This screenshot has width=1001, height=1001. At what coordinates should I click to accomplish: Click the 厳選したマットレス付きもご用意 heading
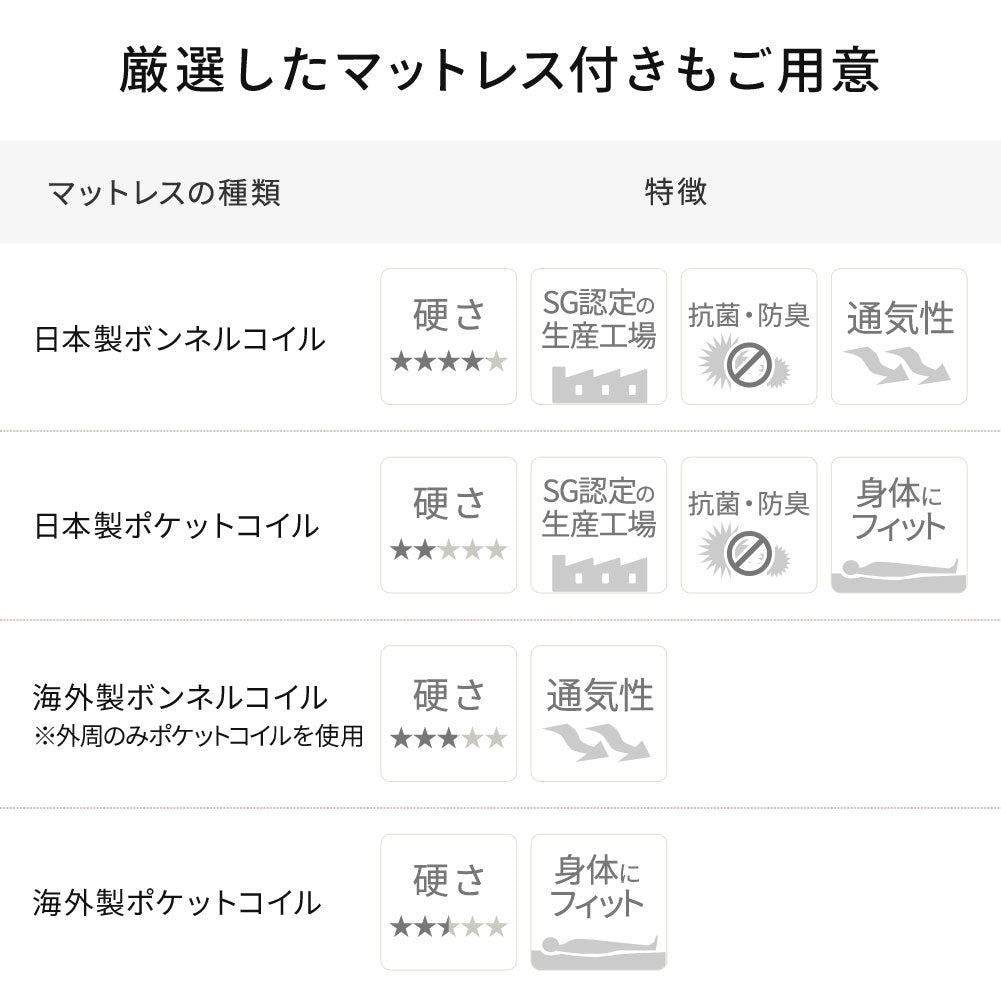click(500, 71)
